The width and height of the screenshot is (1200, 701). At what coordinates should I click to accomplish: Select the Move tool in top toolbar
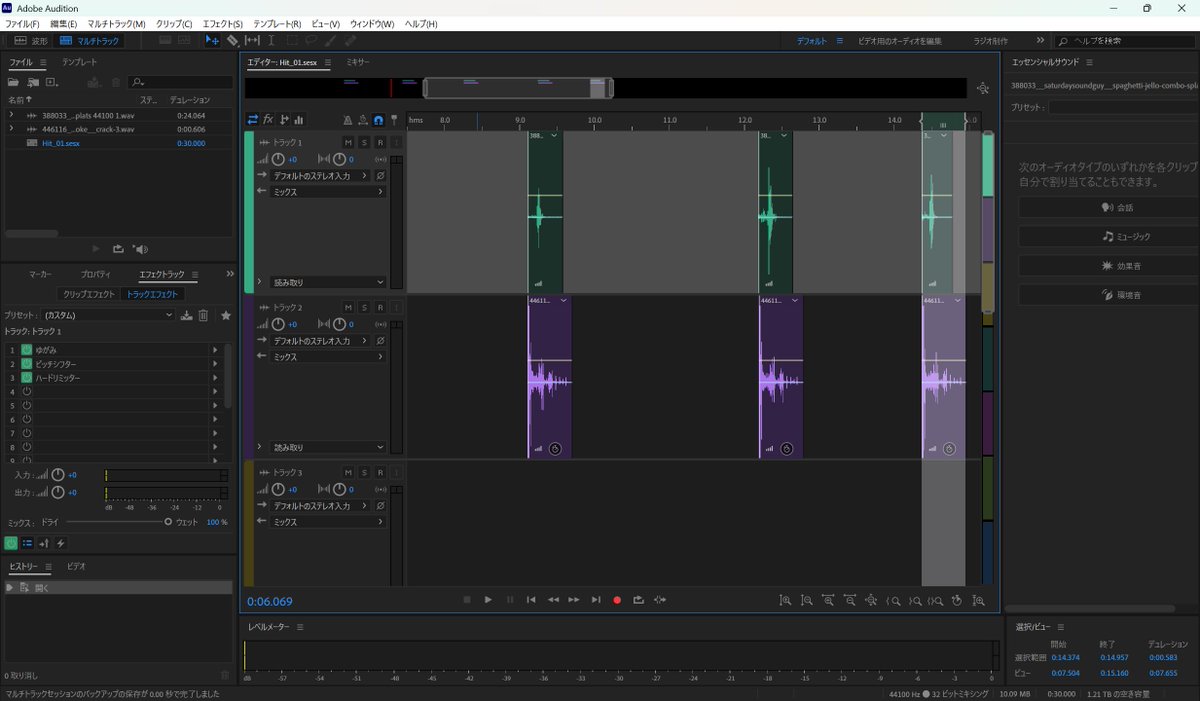tap(212, 41)
